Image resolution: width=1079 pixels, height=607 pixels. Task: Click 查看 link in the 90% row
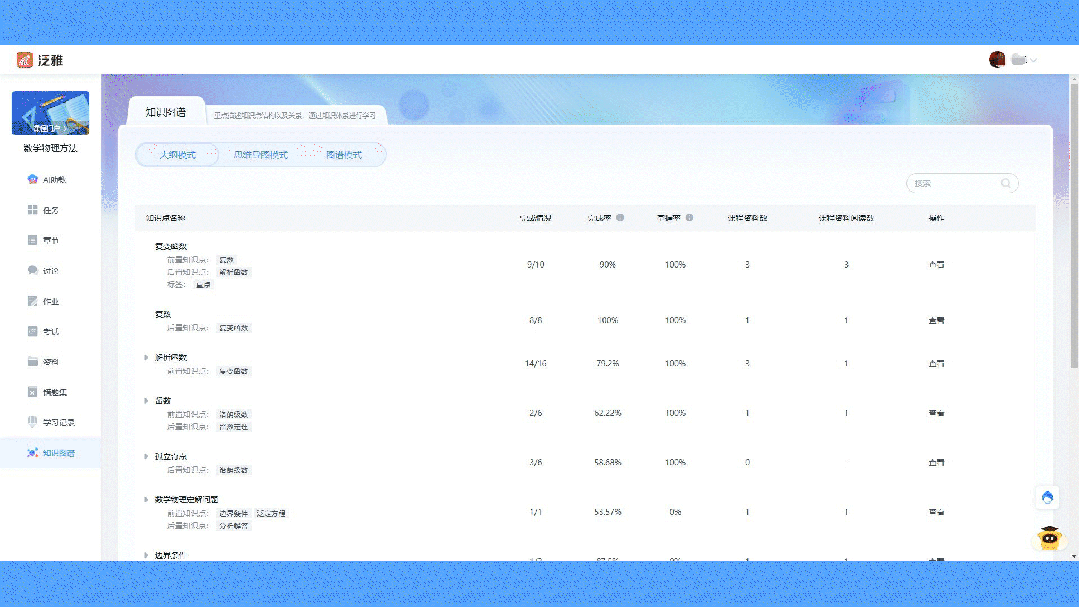coord(936,265)
